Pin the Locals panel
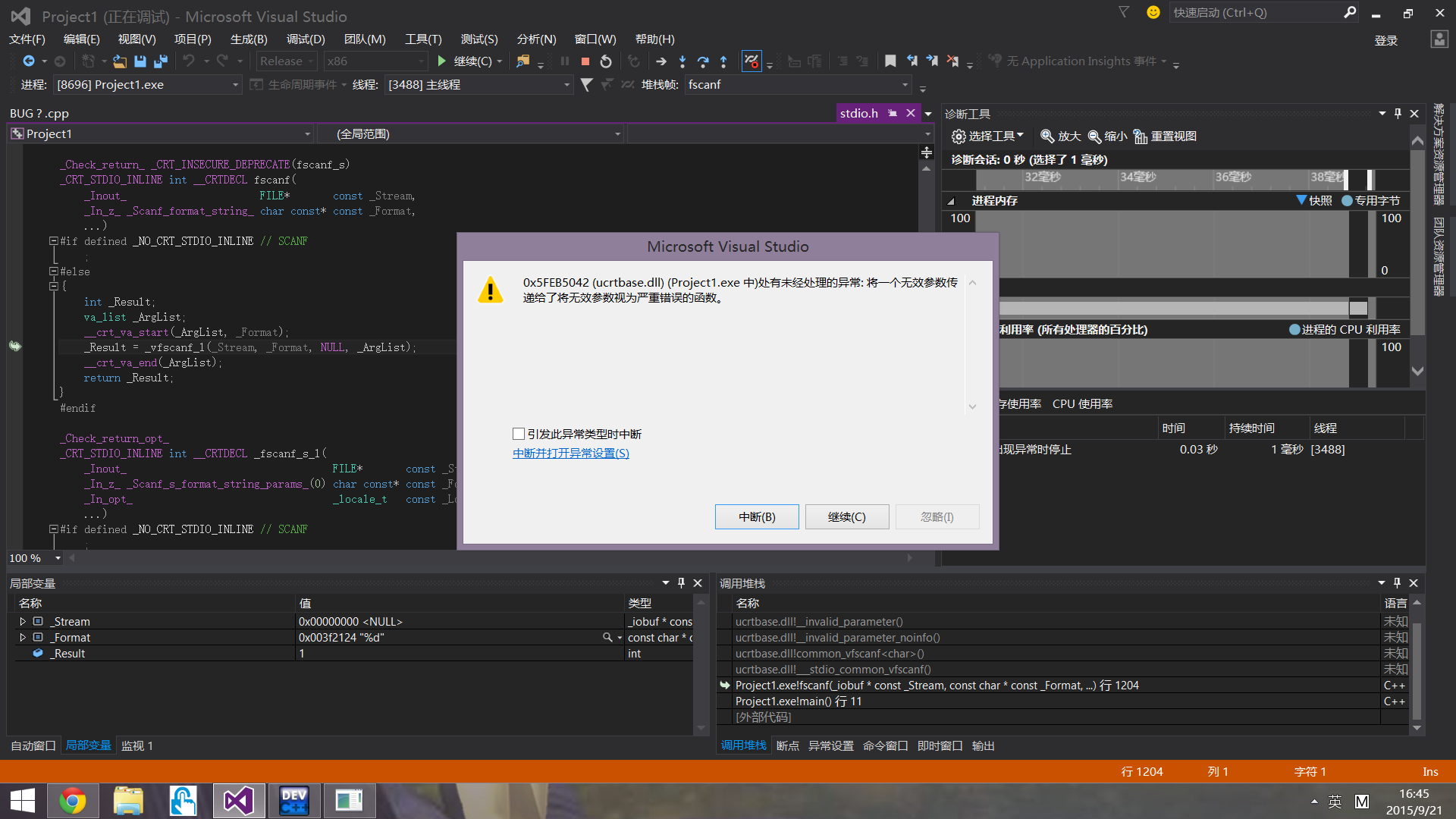The height and width of the screenshot is (819, 1456). [x=681, y=583]
